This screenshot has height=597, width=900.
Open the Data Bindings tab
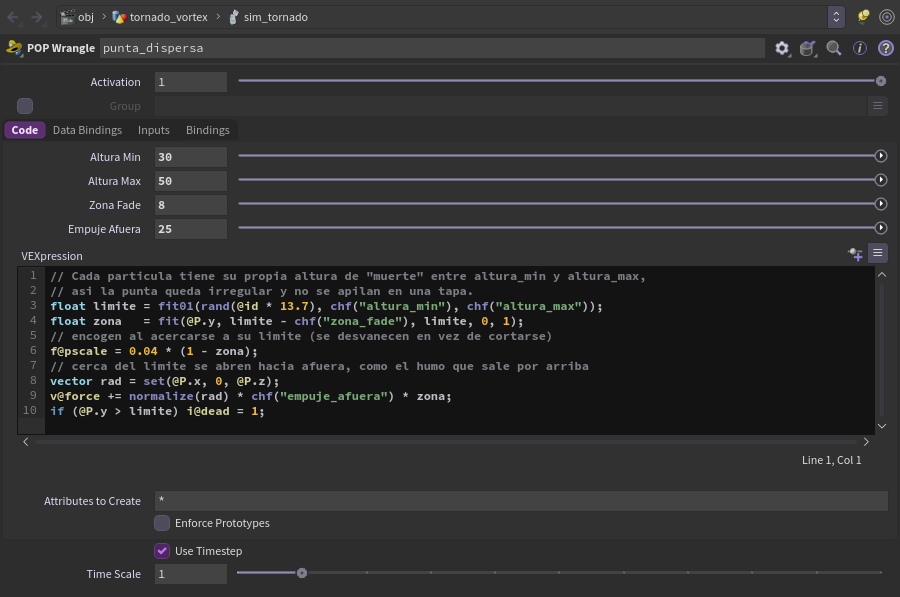(x=87, y=130)
